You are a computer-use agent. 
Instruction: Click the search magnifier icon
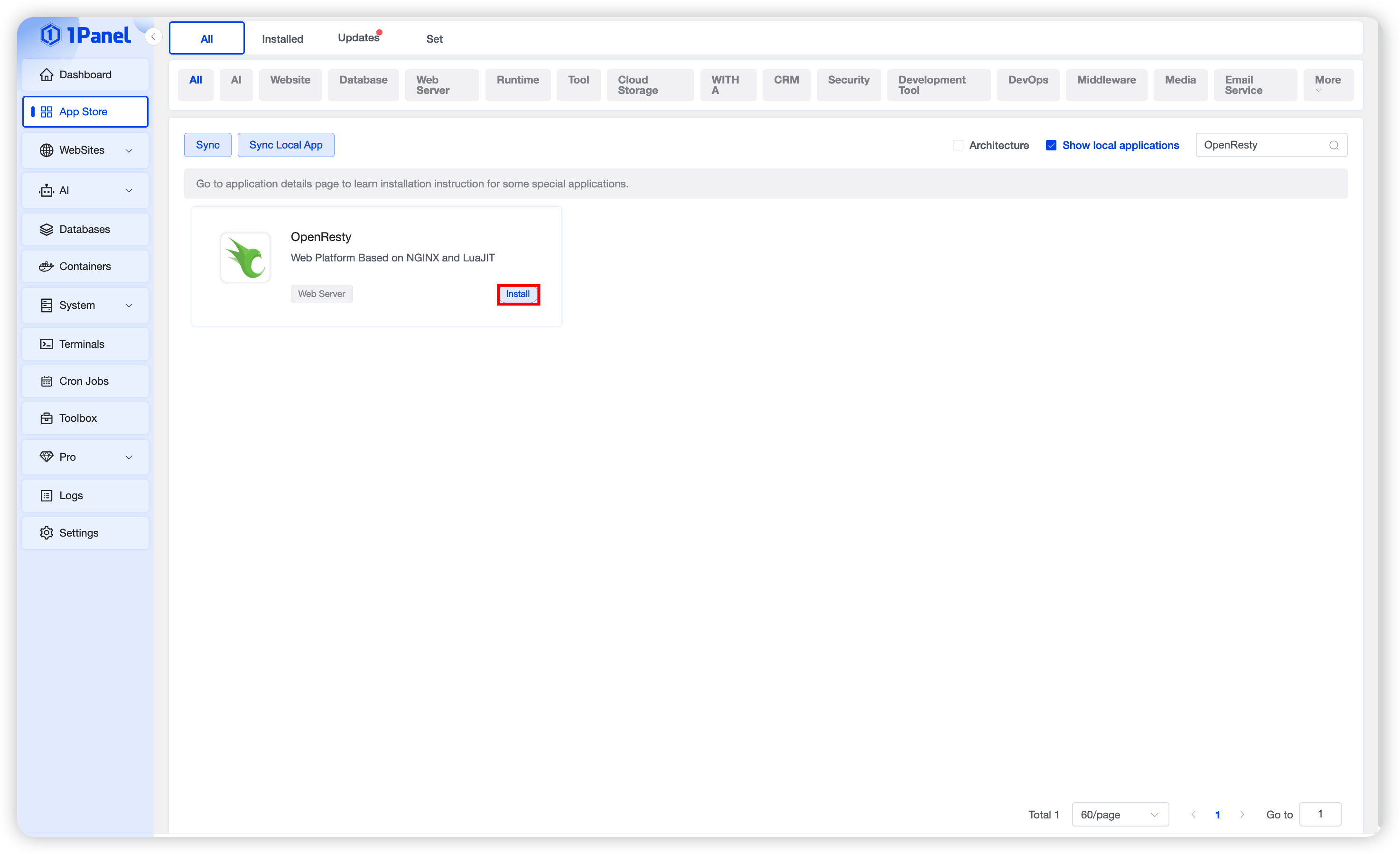pyautogui.click(x=1334, y=146)
